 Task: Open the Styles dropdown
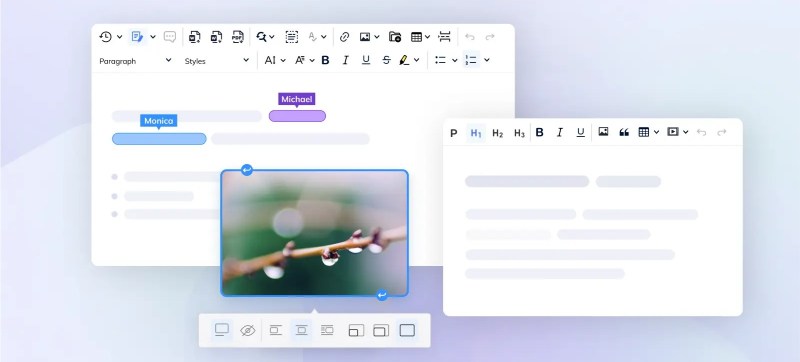click(x=216, y=61)
